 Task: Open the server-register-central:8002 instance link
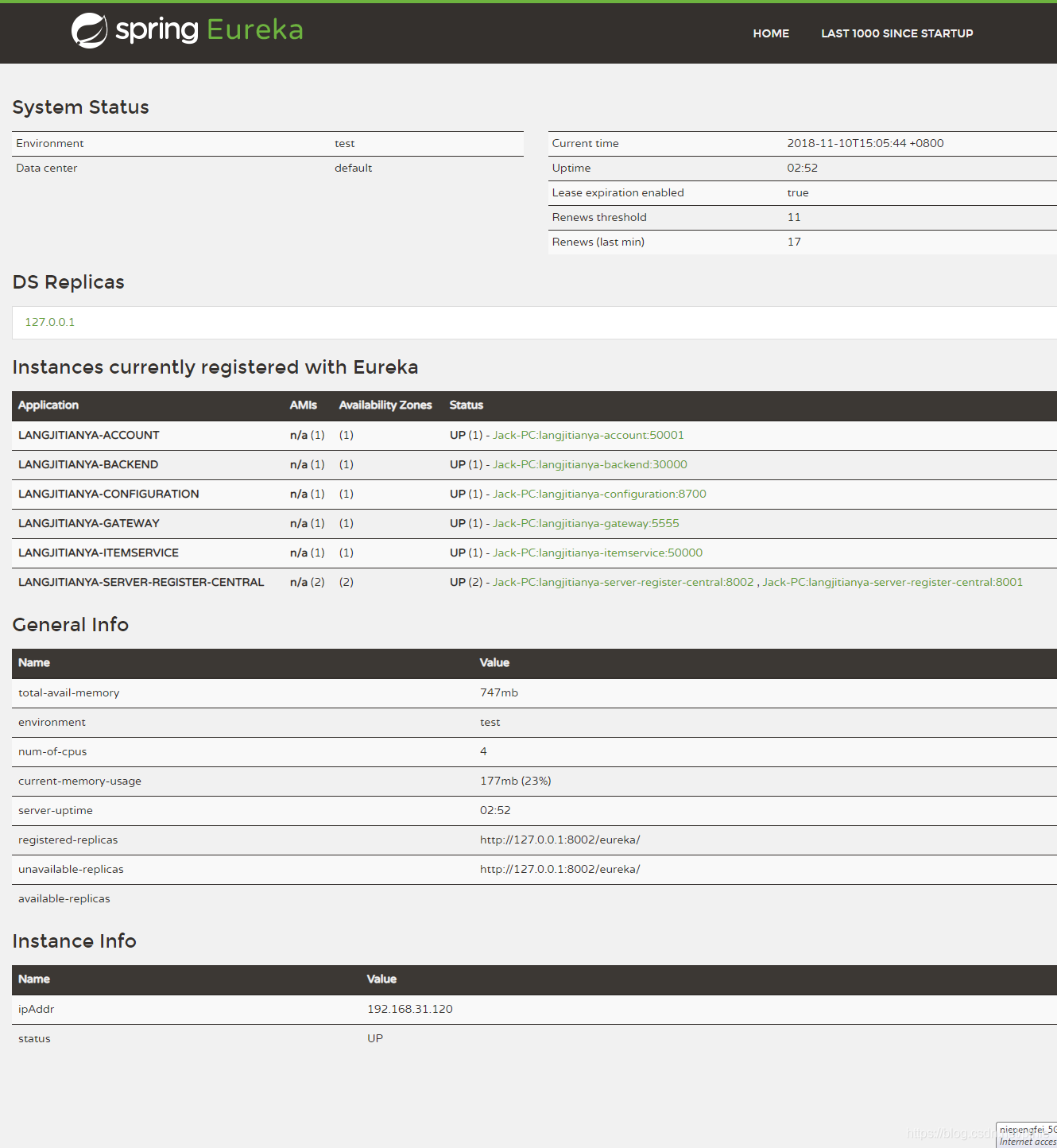pyautogui.click(x=623, y=582)
